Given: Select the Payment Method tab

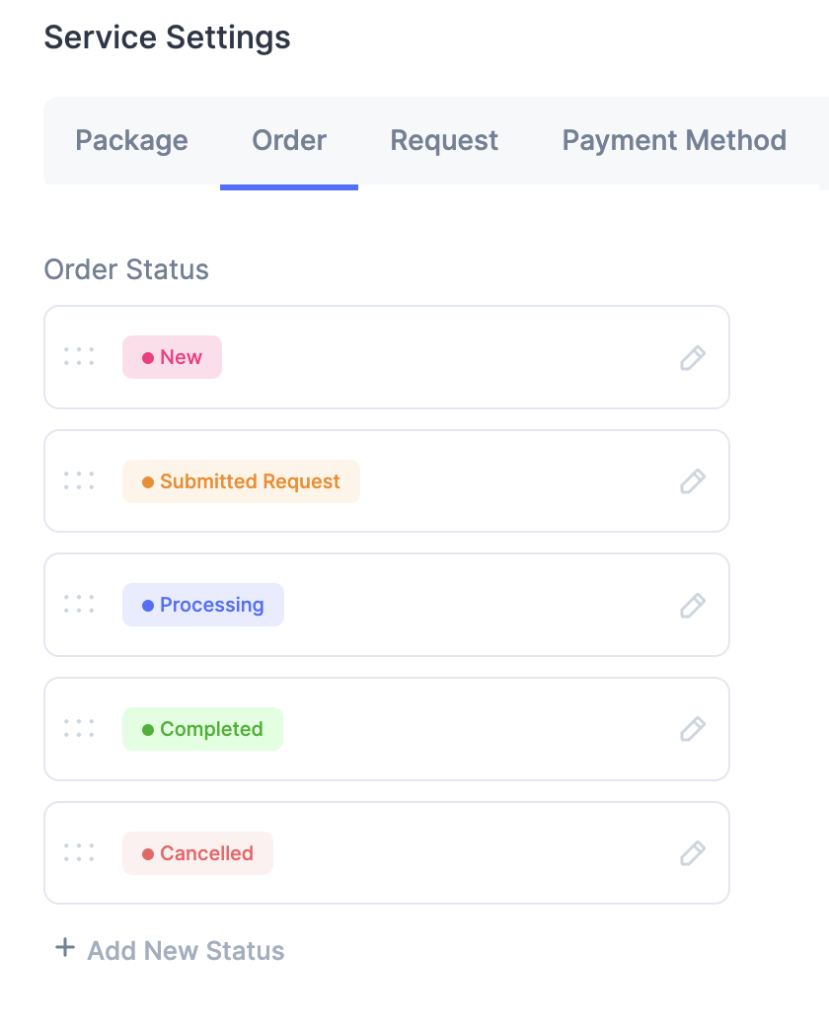Looking at the screenshot, I should (x=673, y=140).
